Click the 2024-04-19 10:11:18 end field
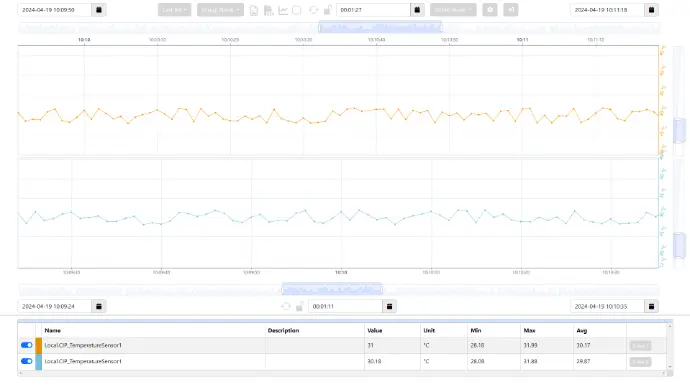This screenshot has width=690, height=387. 607,10
